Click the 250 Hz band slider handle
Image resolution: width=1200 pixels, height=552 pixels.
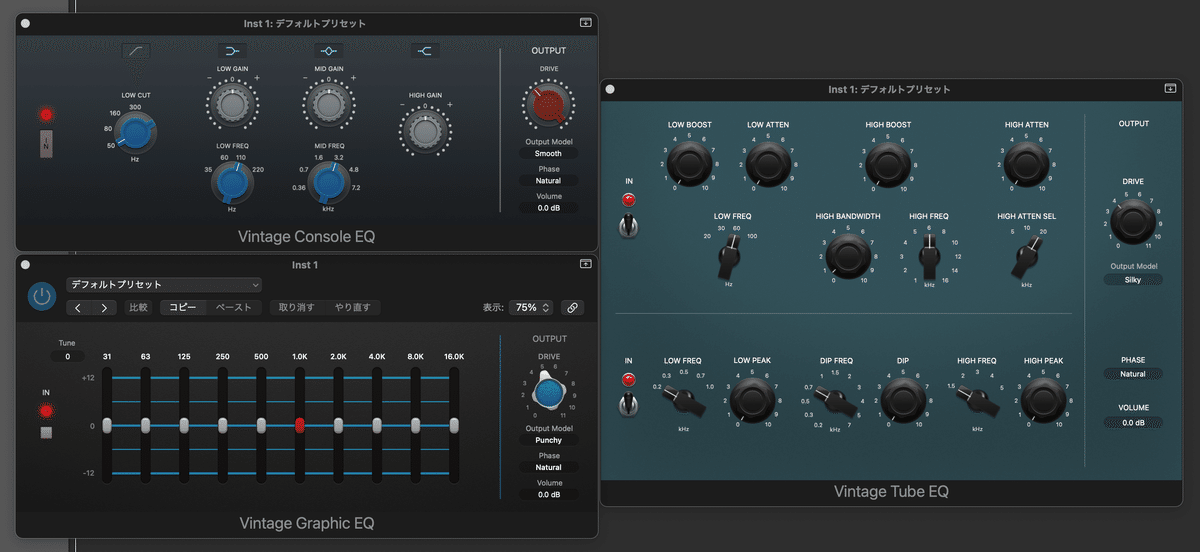pyautogui.click(x=222, y=425)
